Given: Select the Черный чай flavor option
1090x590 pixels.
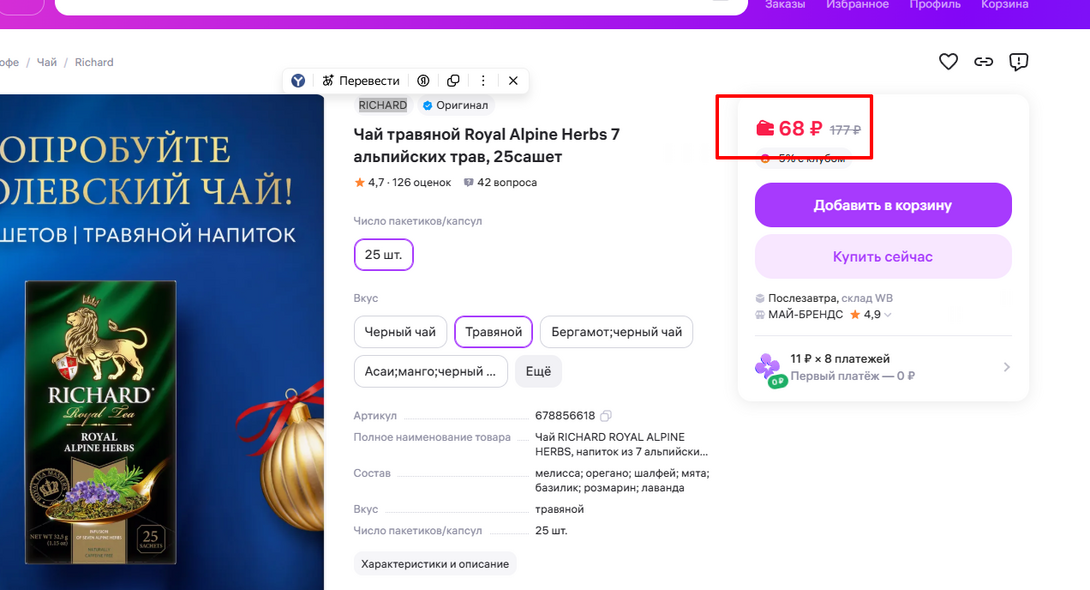Looking at the screenshot, I should (x=400, y=332).
